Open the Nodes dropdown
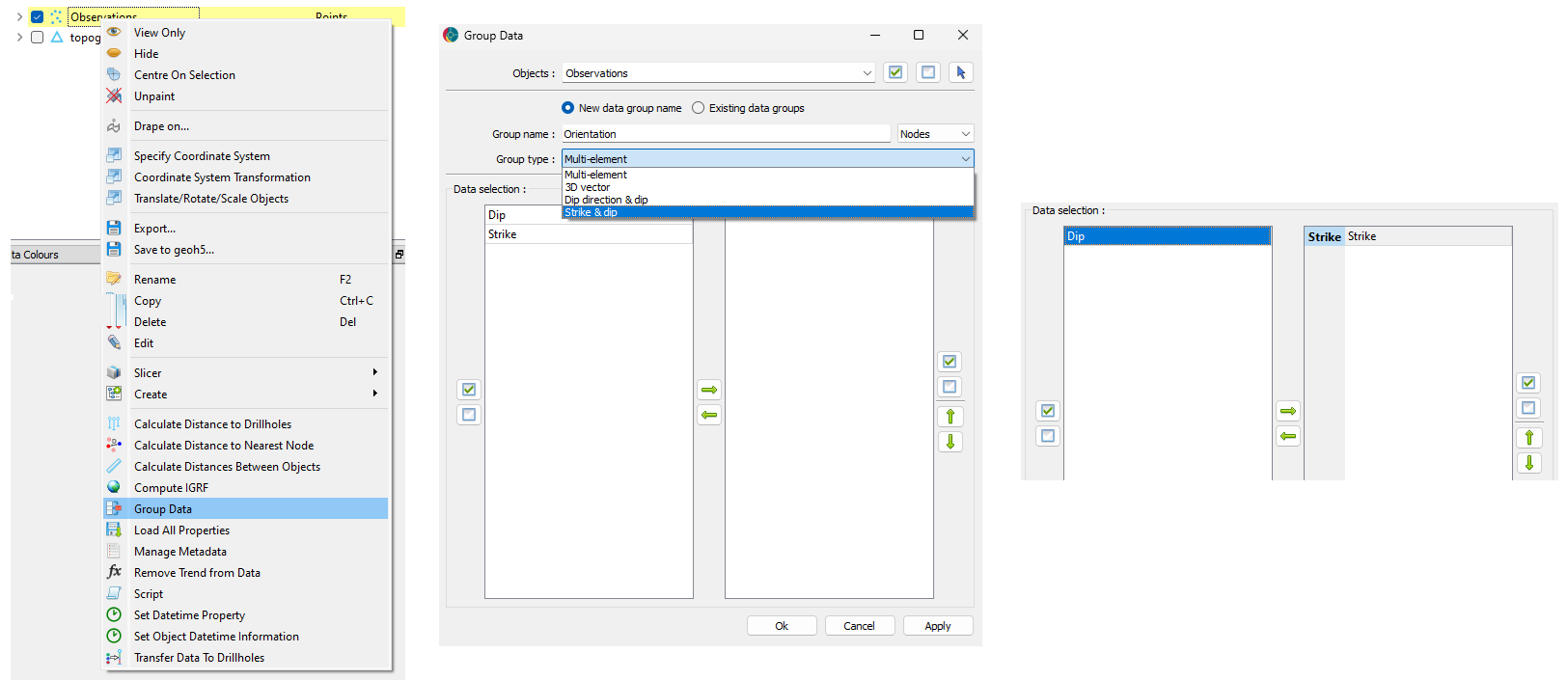Viewport: 1568px width, 680px height. pos(935,134)
